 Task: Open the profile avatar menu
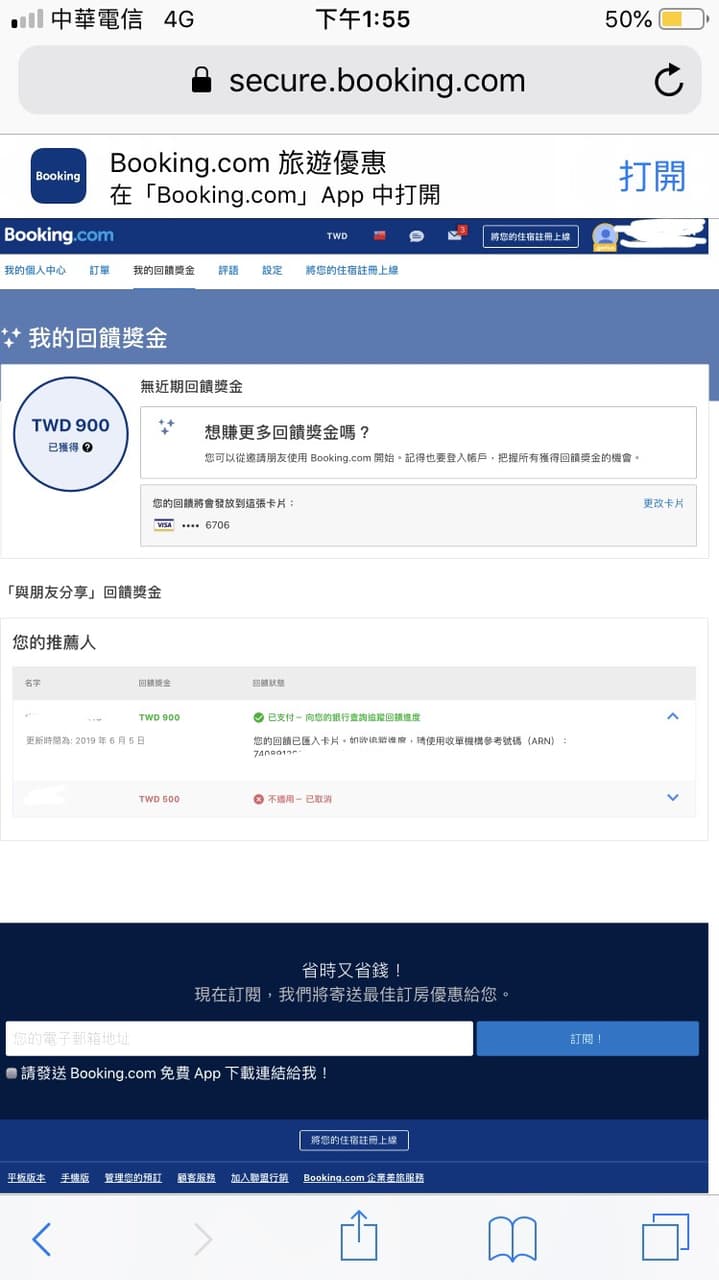(605, 237)
